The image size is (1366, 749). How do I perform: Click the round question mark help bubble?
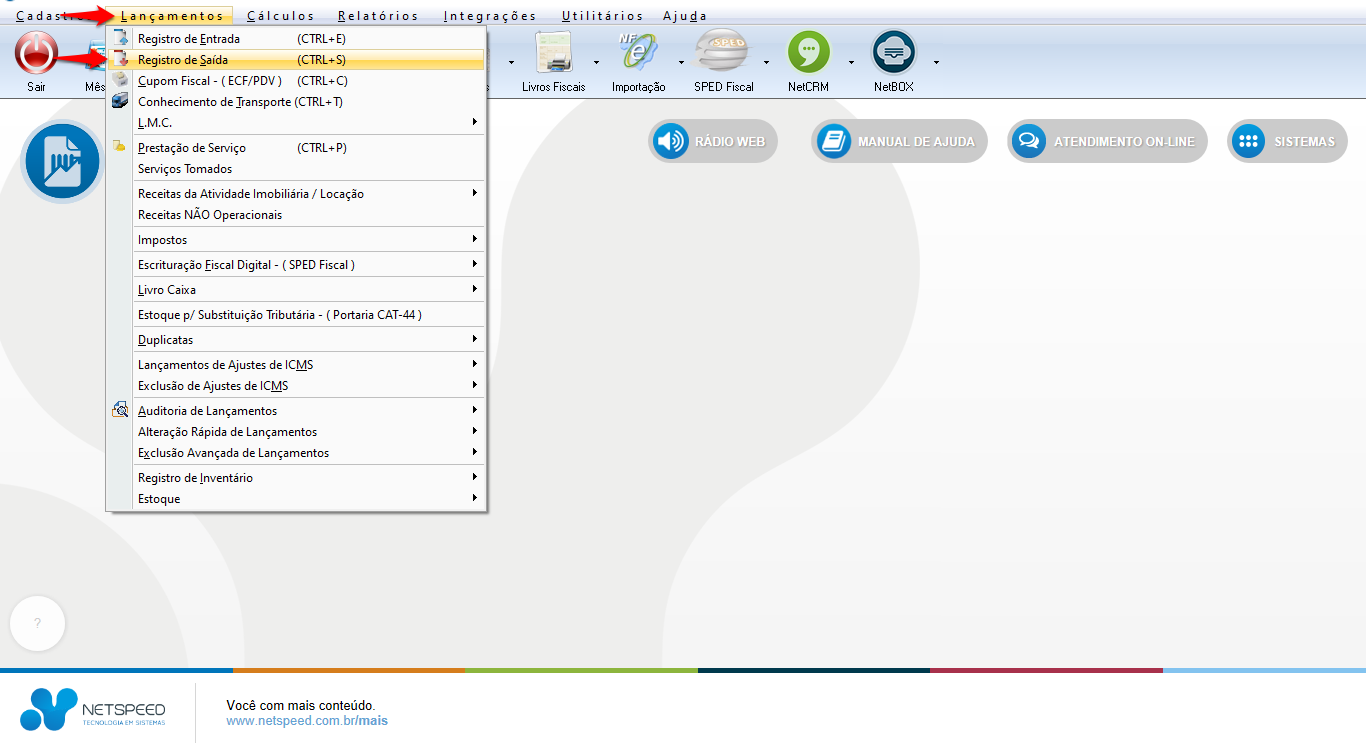(x=38, y=623)
